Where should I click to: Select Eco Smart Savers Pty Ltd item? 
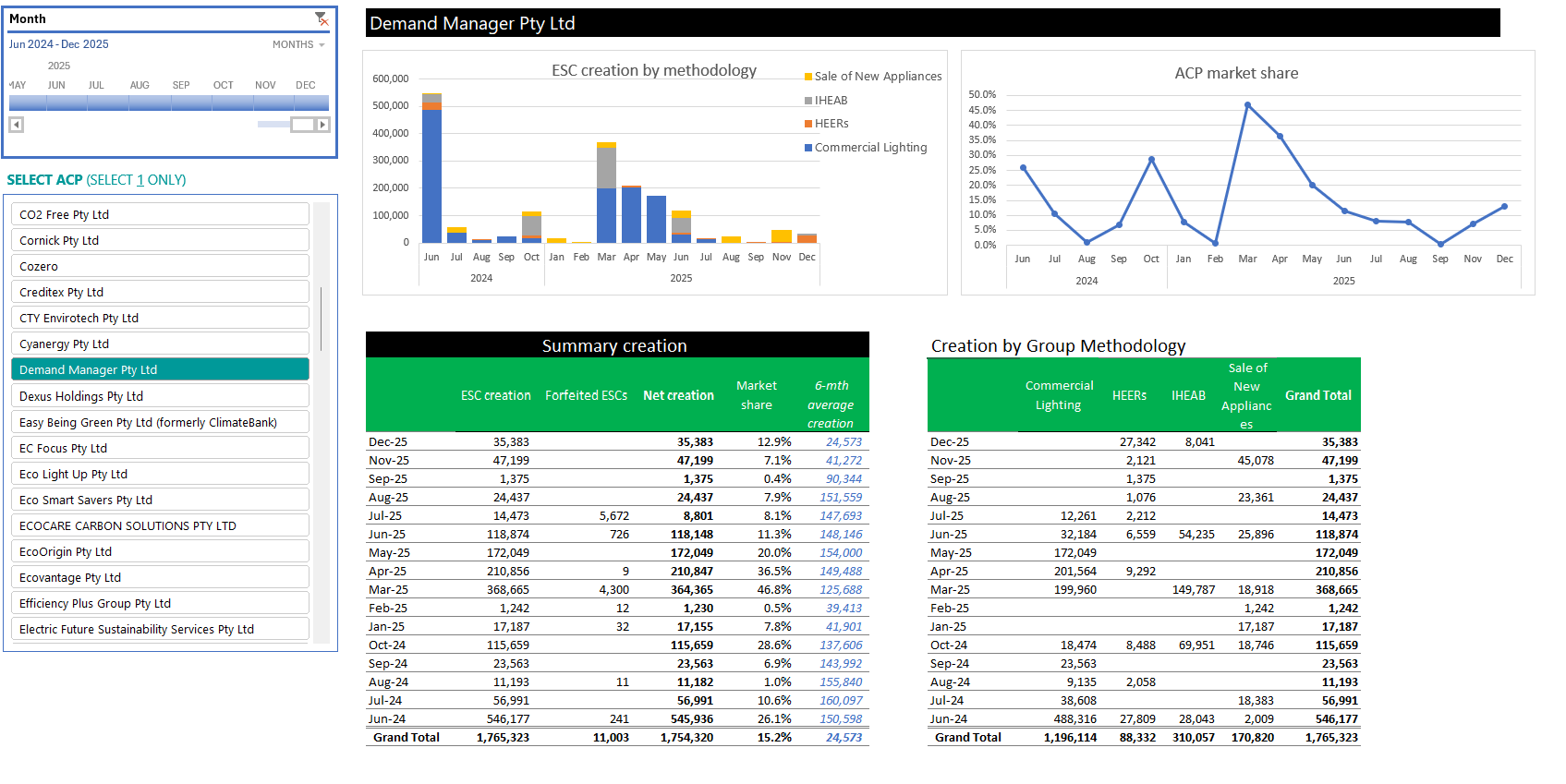160,500
